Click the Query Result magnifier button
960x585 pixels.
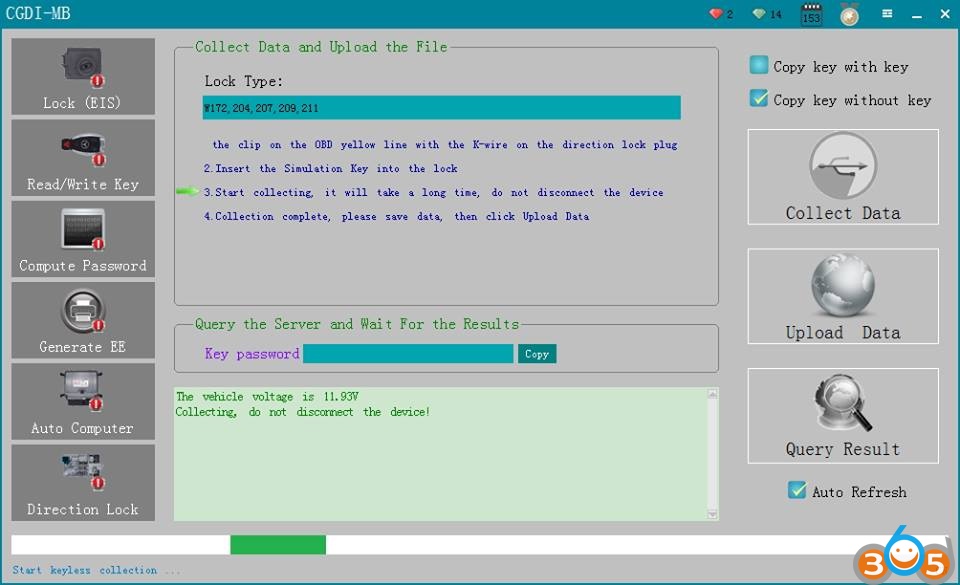point(842,416)
